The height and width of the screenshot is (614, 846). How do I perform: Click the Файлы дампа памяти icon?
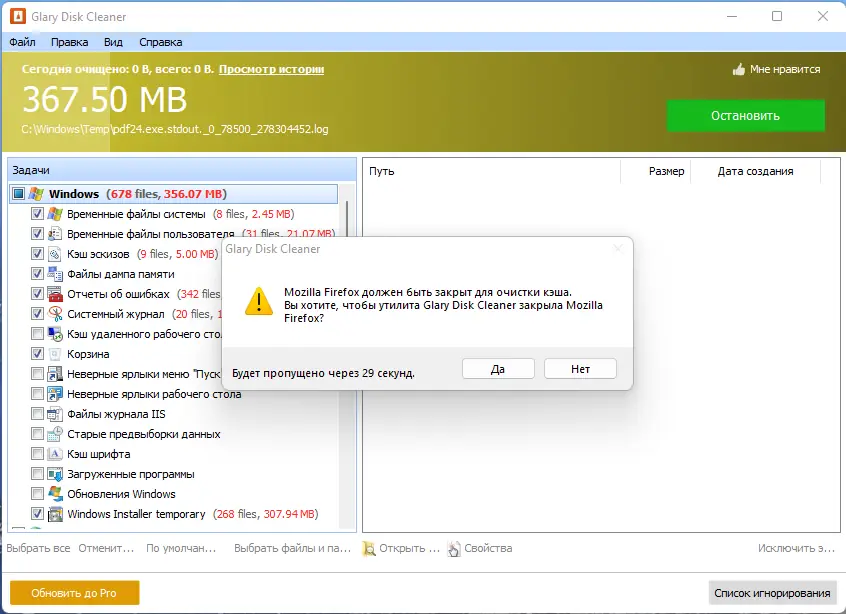tap(55, 274)
